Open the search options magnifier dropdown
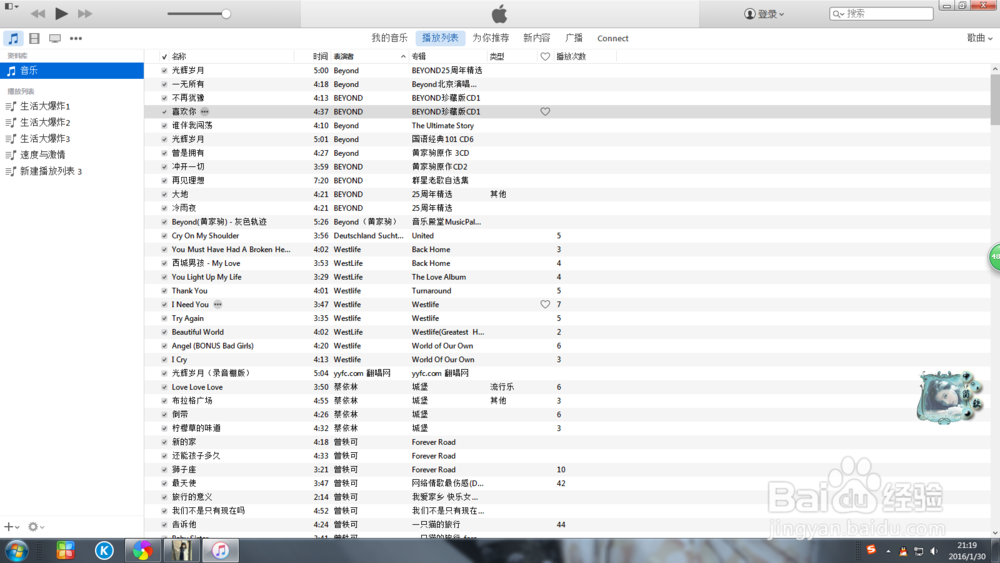Viewport: 1000px width, 563px height. point(838,13)
